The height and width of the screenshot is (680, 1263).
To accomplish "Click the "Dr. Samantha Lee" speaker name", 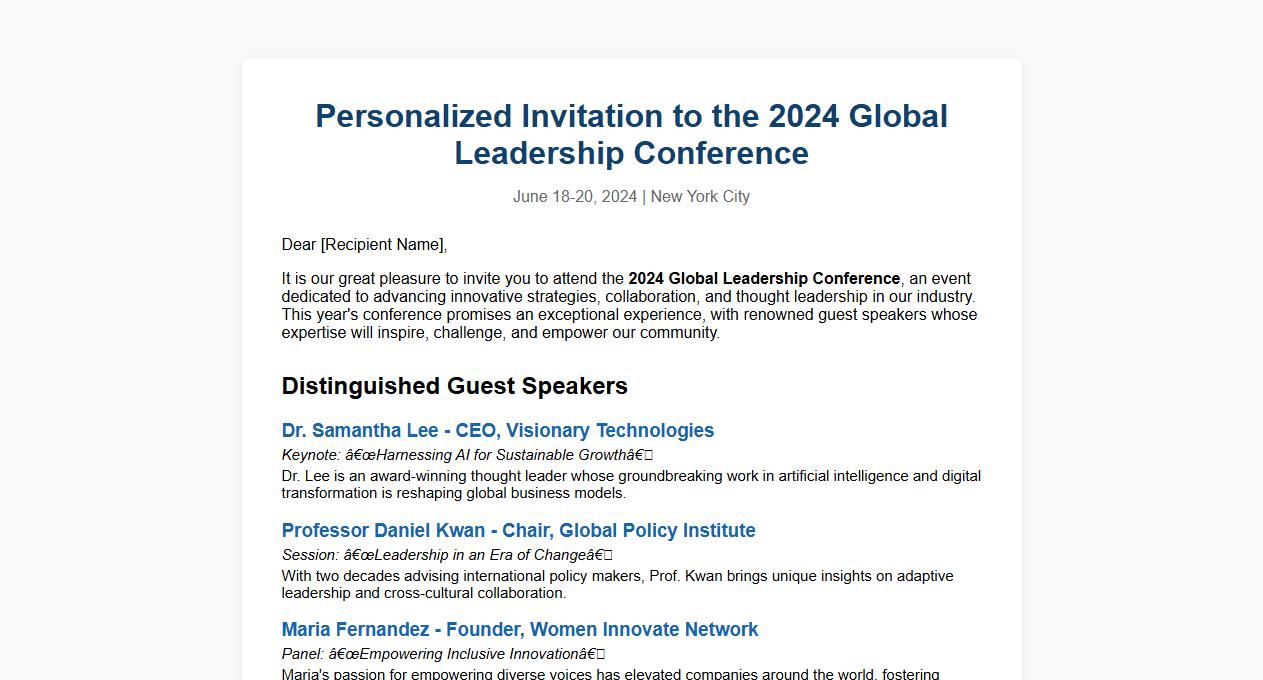I will point(360,431).
